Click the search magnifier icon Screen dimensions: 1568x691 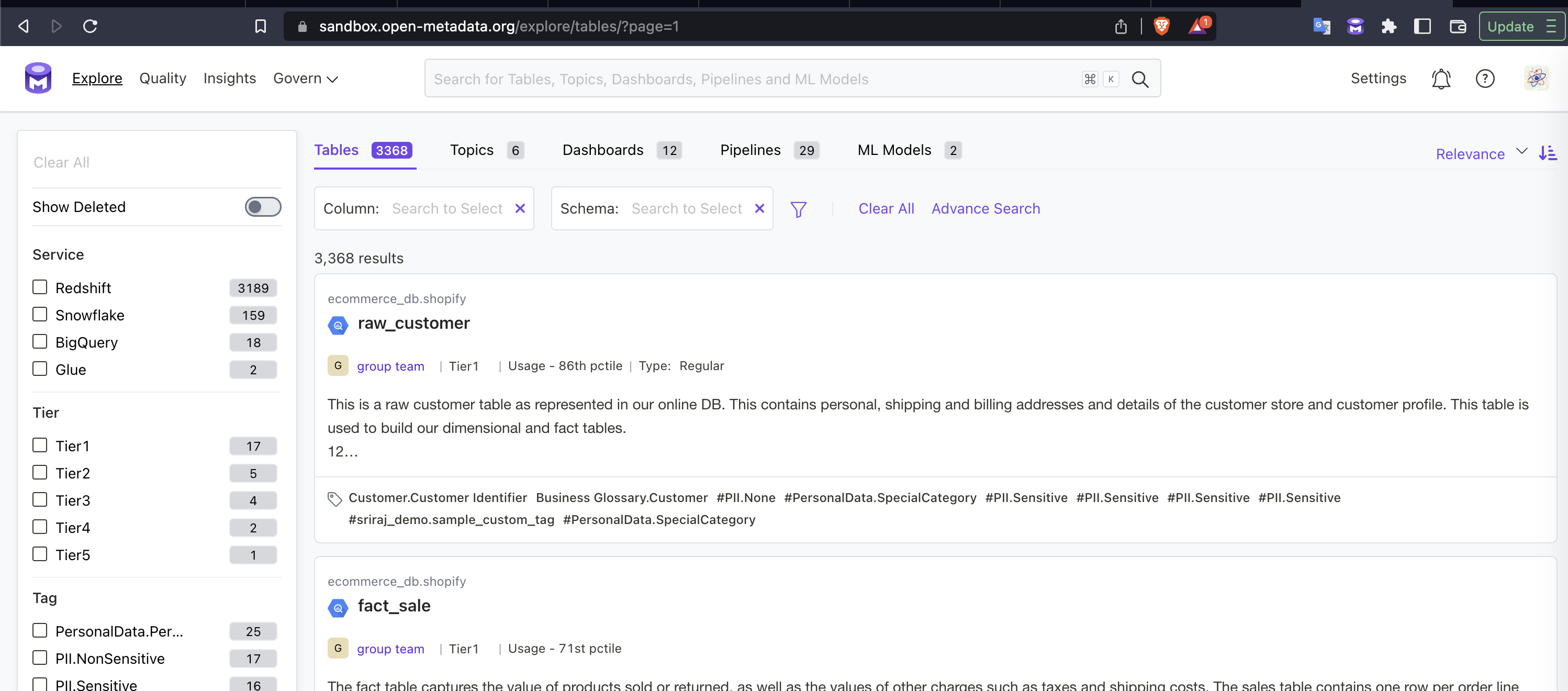tap(1139, 79)
